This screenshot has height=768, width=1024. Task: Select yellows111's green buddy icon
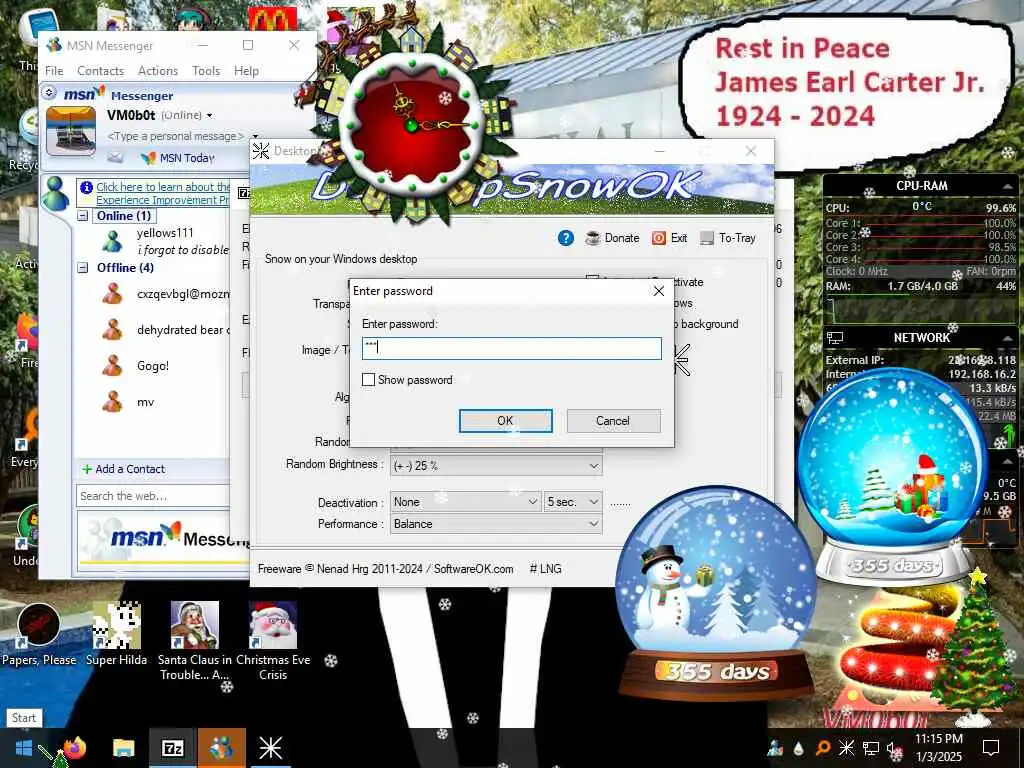pos(112,242)
